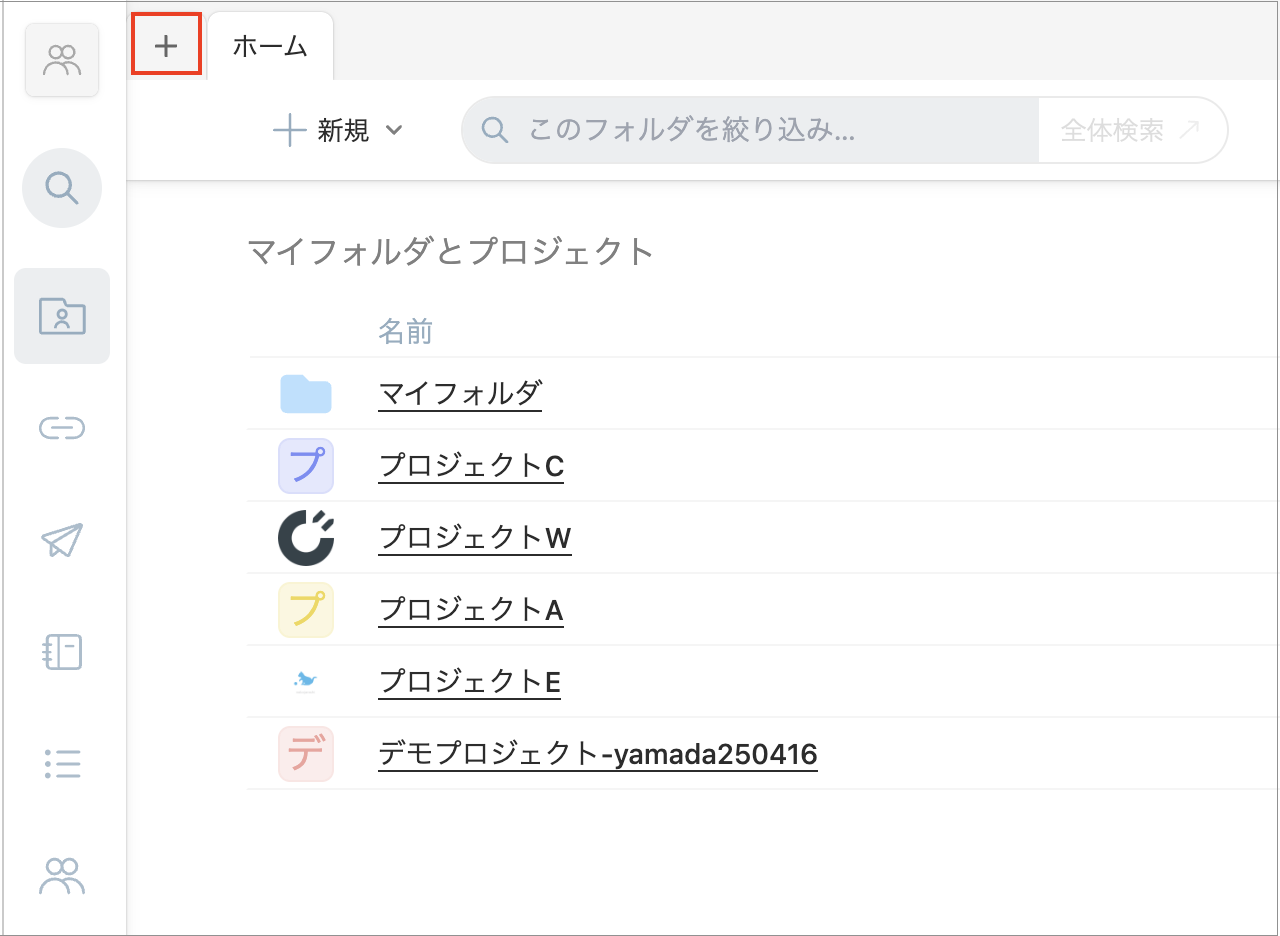Image resolution: width=1280 pixels, height=936 pixels.
Task: Open a new tab with plus button
Action: click(x=166, y=46)
